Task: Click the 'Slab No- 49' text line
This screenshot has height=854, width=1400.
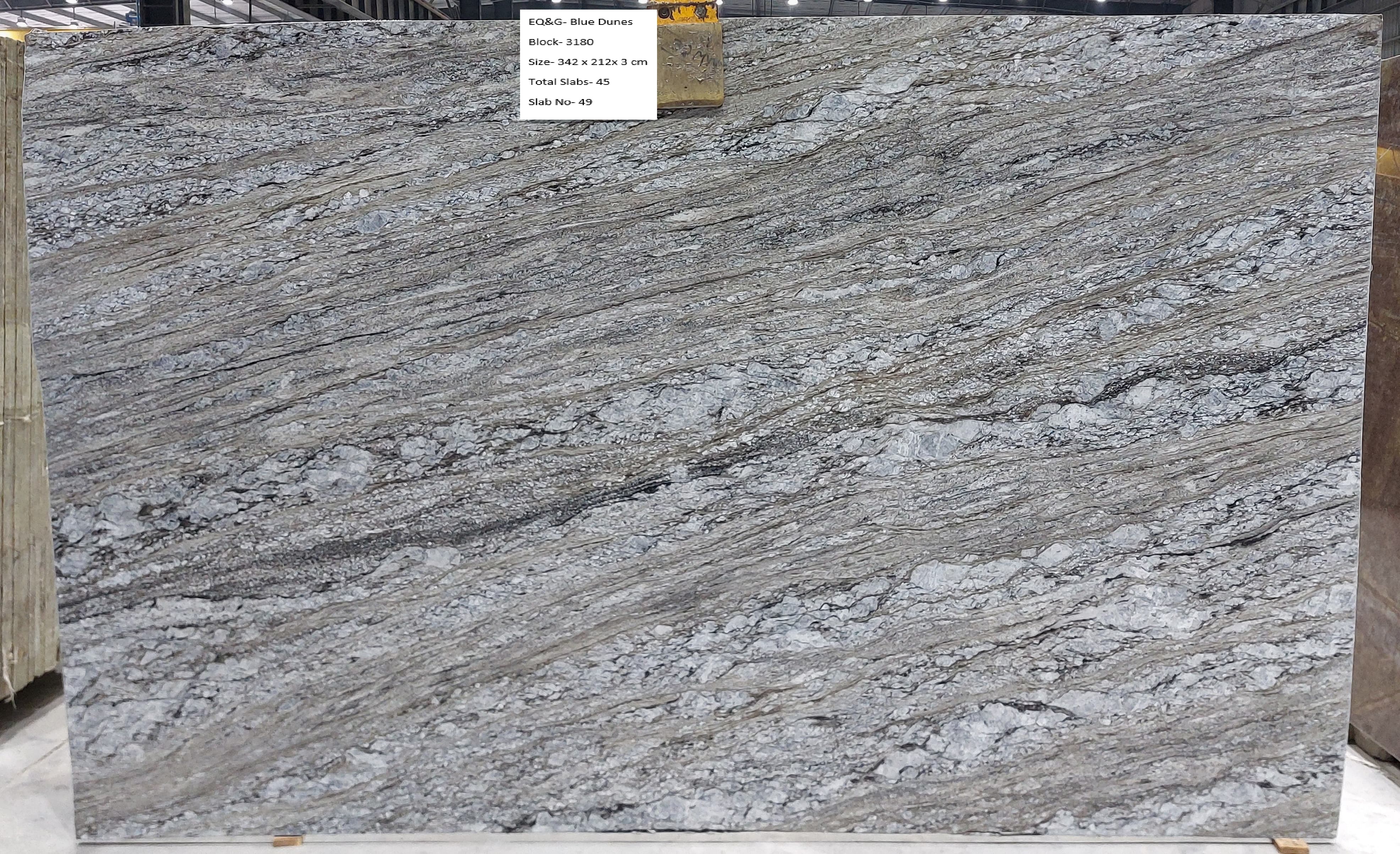Action: [x=560, y=102]
